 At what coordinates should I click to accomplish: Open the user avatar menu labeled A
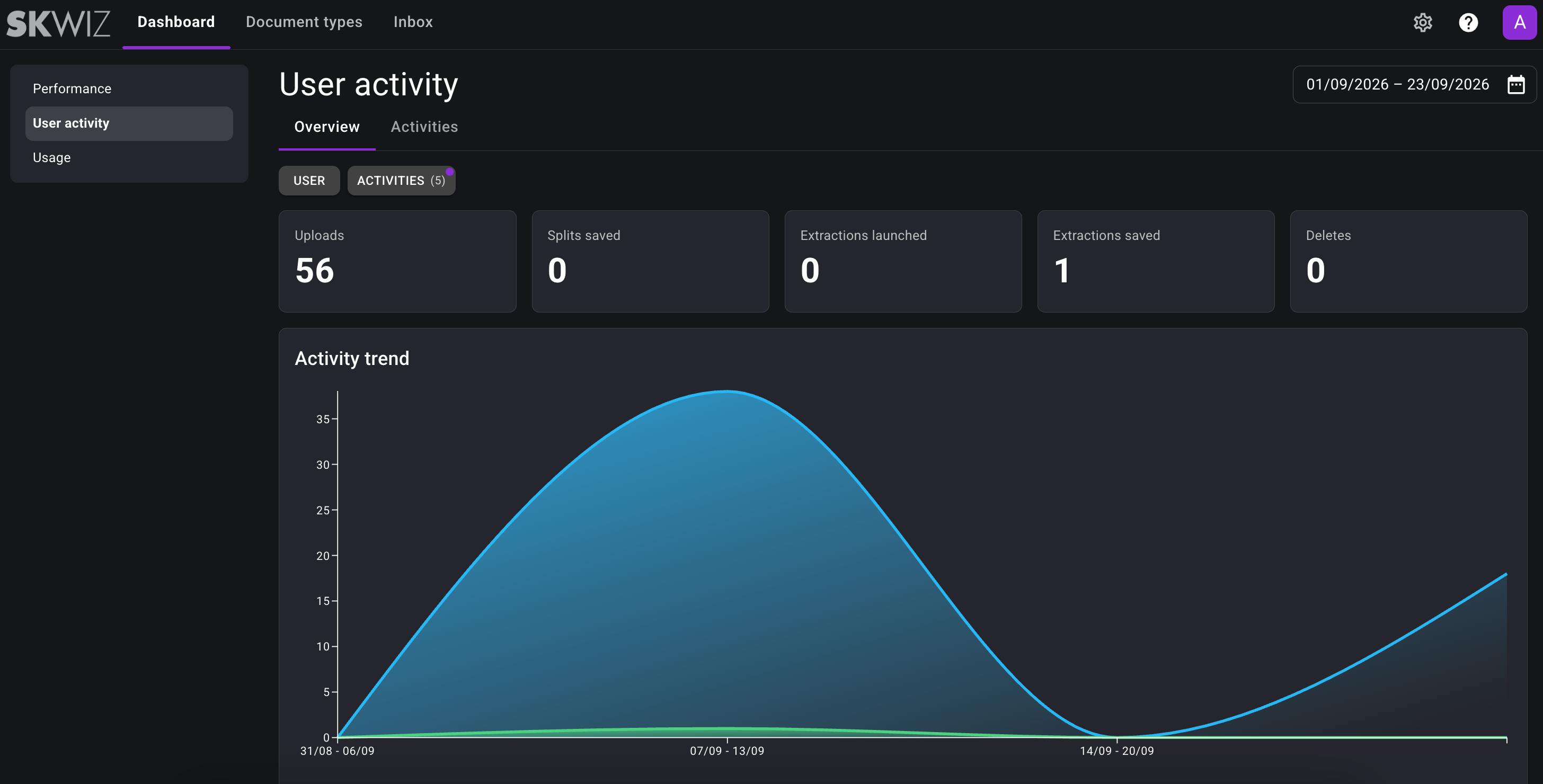1520,23
